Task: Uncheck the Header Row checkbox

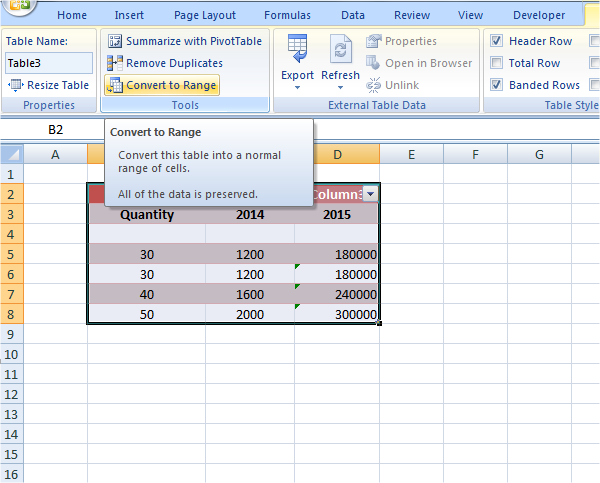Action: [x=496, y=41]
